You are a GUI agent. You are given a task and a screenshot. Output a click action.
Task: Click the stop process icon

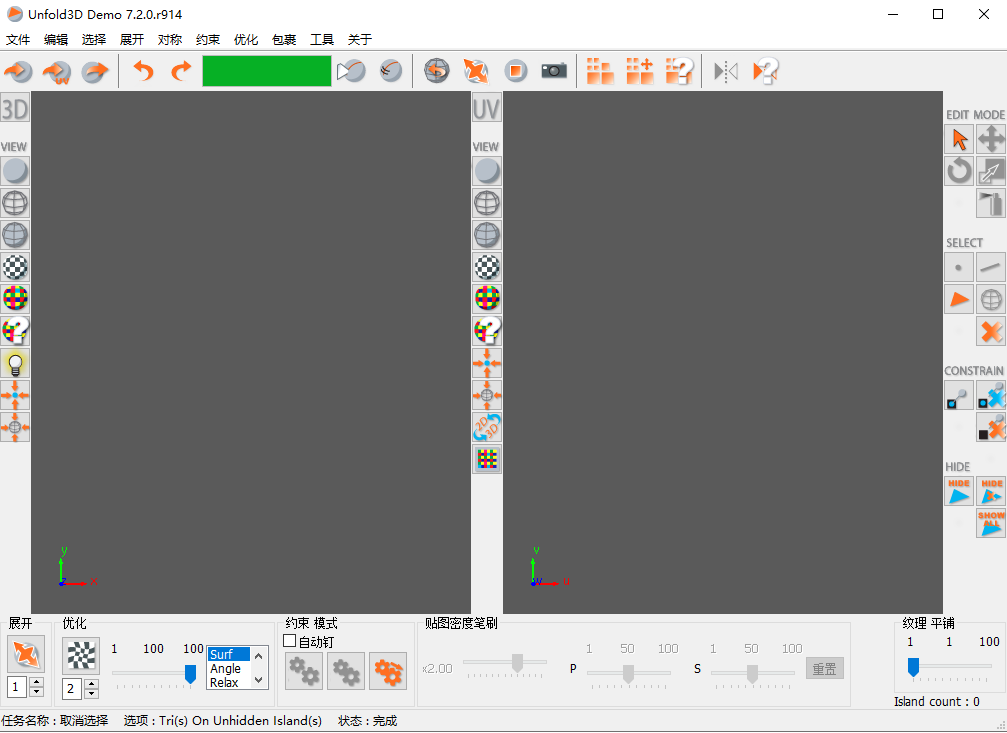pos(515,71)
